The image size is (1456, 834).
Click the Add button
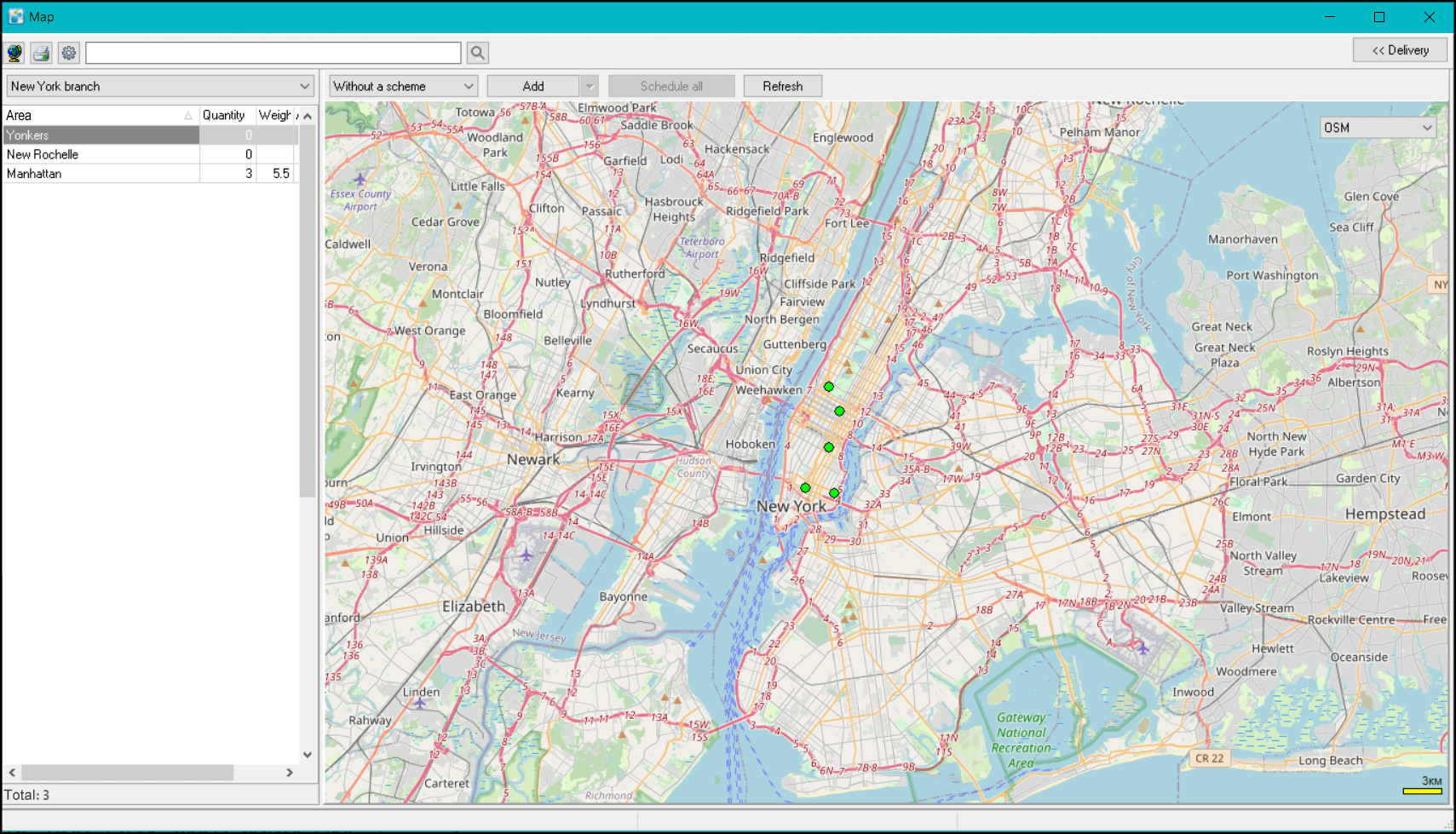pyautogui.click(x=533, y=86)
